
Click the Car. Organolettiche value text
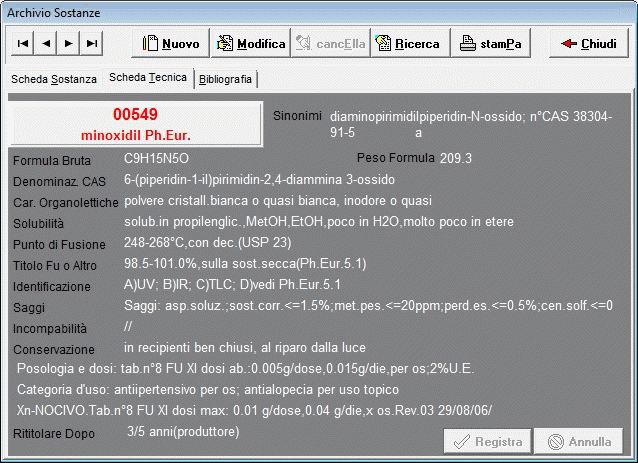tap(278, 201)
